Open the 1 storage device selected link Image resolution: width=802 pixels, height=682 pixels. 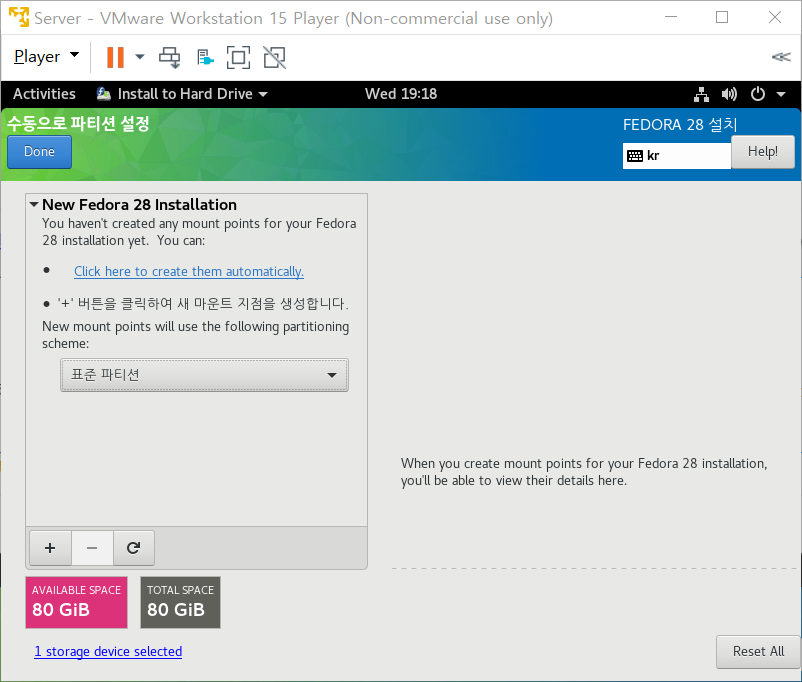click(108, 651)
